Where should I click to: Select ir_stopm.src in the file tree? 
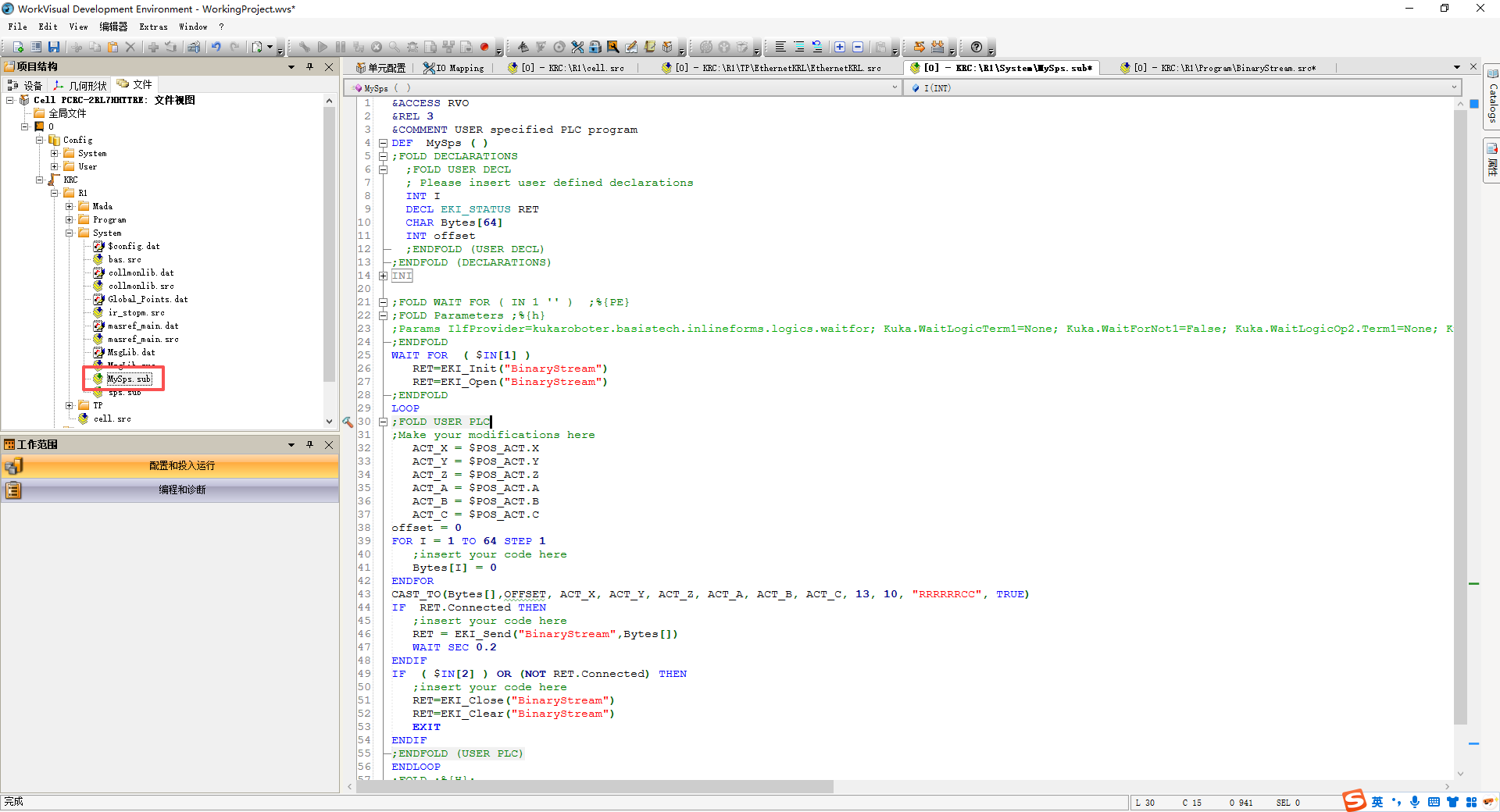pos(136,312)
